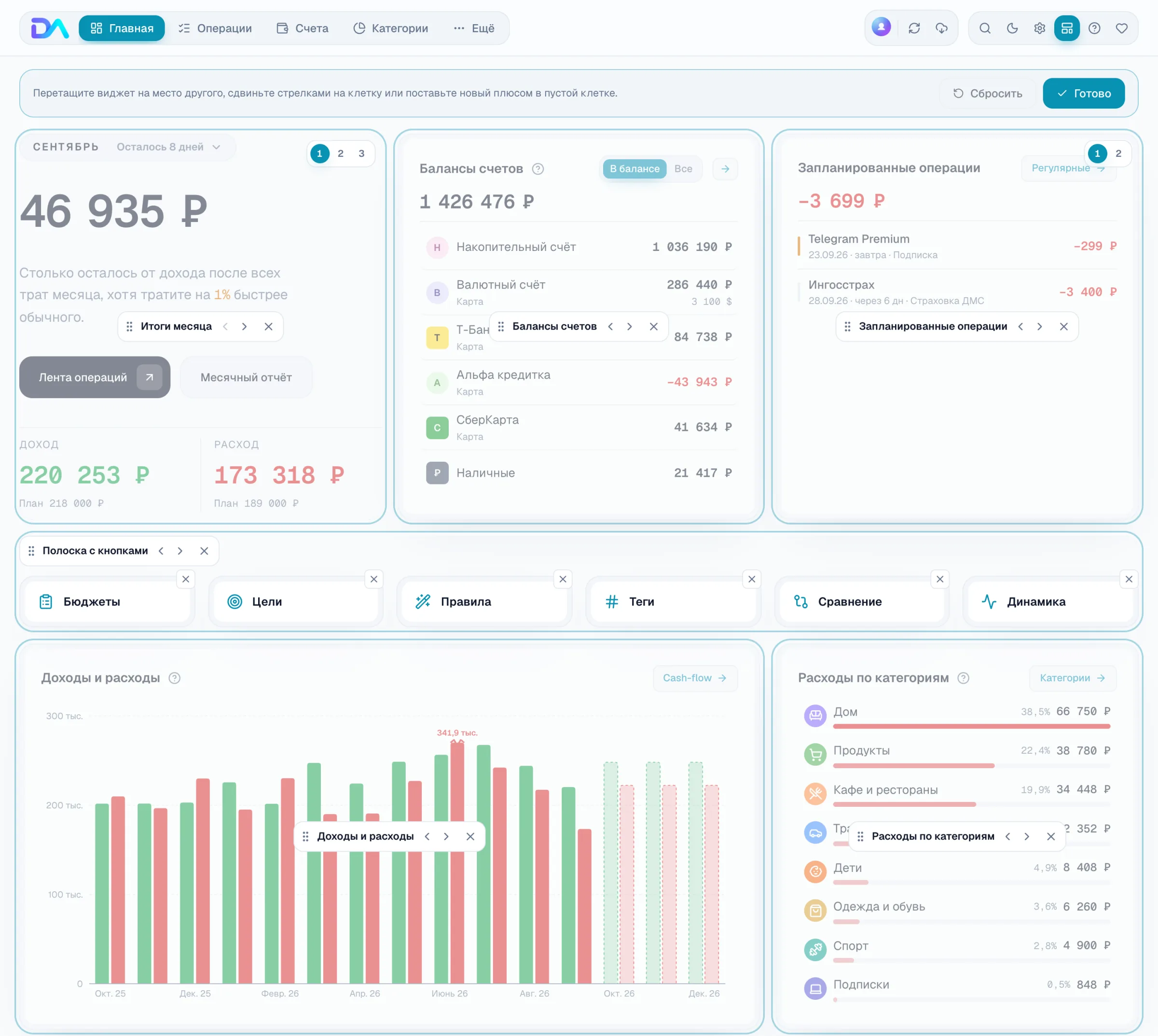
Task: Move Полоска с кнопками left
Action: (161, 551)
